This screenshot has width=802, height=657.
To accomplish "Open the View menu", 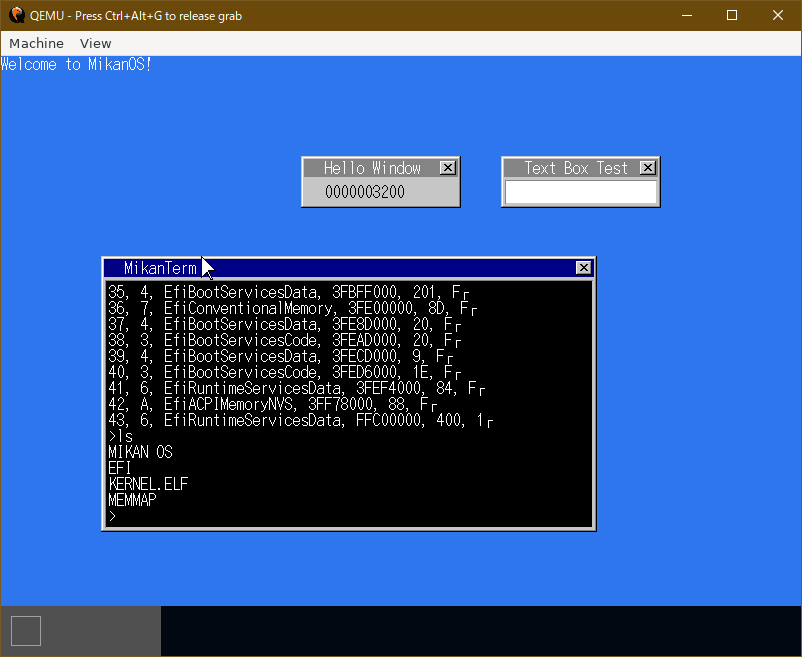I will coord(95,43).
